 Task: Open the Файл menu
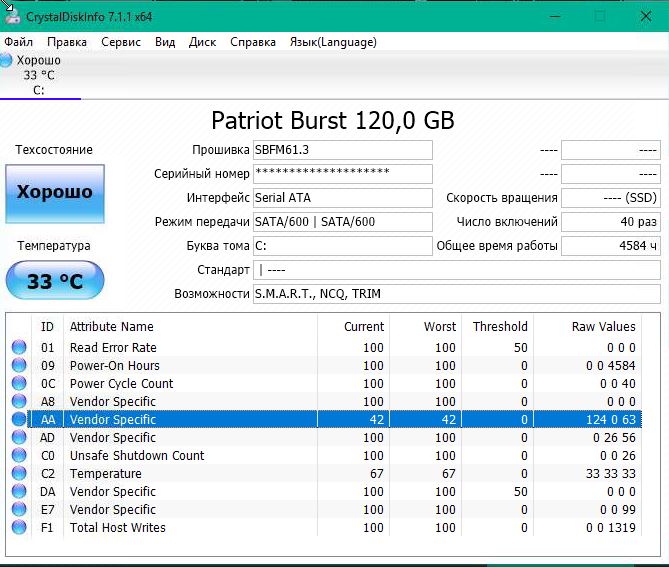(18, 42)
